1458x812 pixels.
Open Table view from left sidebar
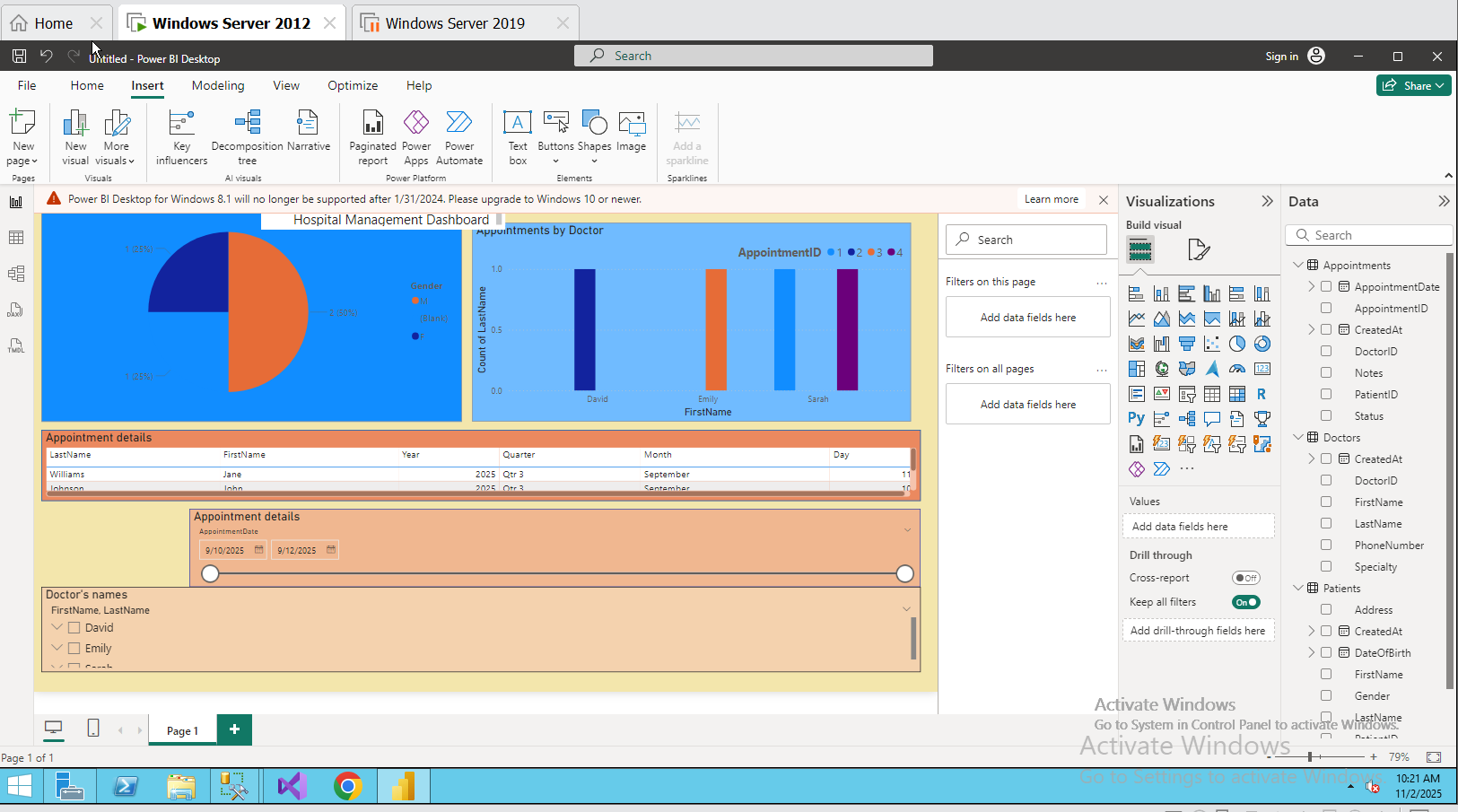pos(16,238)
